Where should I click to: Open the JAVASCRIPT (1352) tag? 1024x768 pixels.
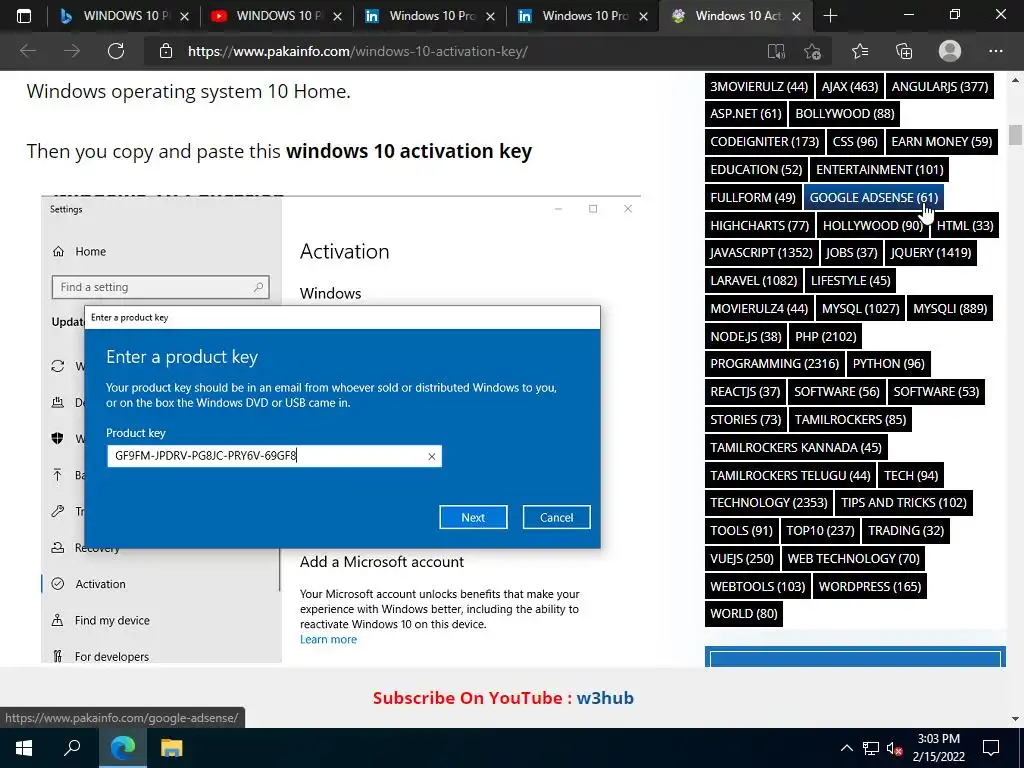click(x=761, y=253)
